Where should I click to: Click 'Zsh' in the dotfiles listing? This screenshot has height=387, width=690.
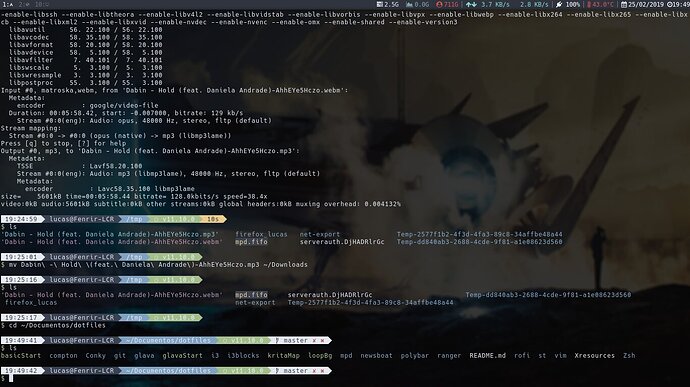(x=629, y=356)
